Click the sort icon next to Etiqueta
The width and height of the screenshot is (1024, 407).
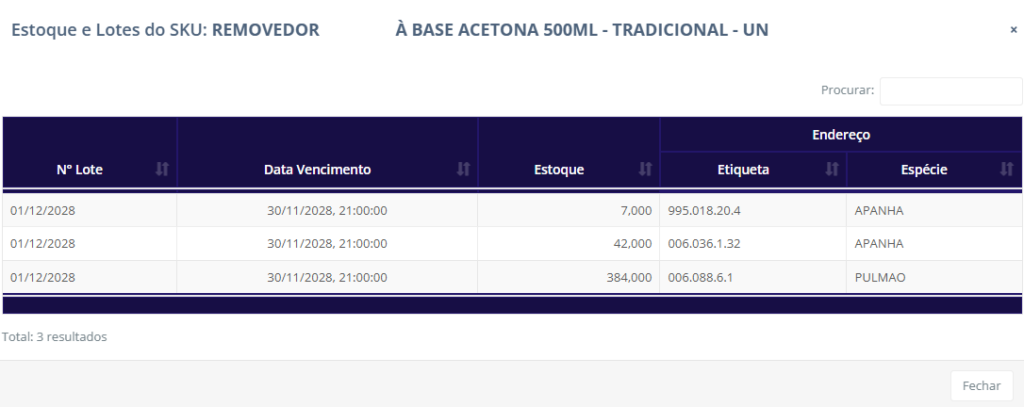click(831, 170)
